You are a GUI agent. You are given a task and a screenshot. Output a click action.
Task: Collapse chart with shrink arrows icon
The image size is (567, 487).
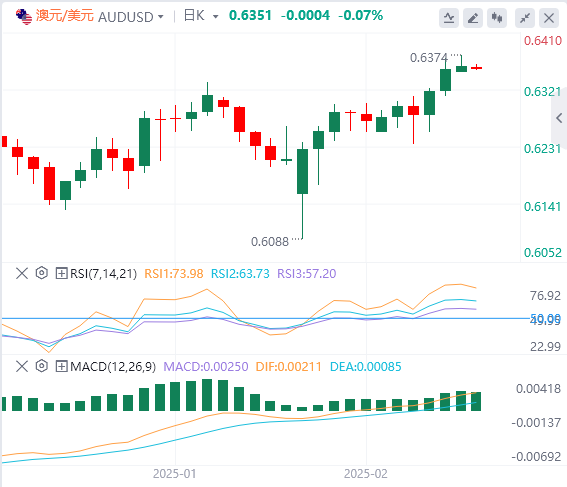525,18
